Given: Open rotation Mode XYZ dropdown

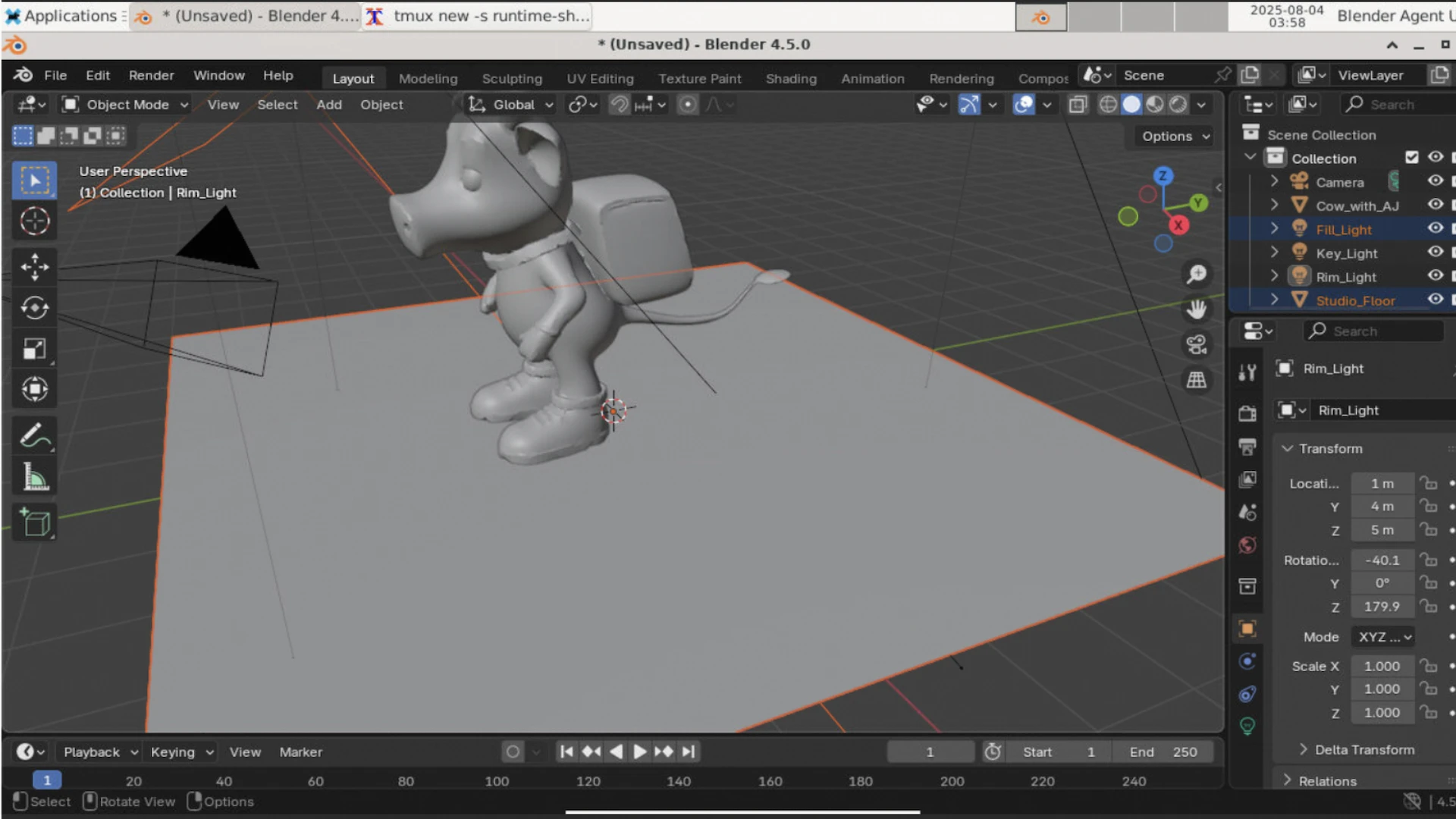Looking at the screenshot, I should [1384, 637].
